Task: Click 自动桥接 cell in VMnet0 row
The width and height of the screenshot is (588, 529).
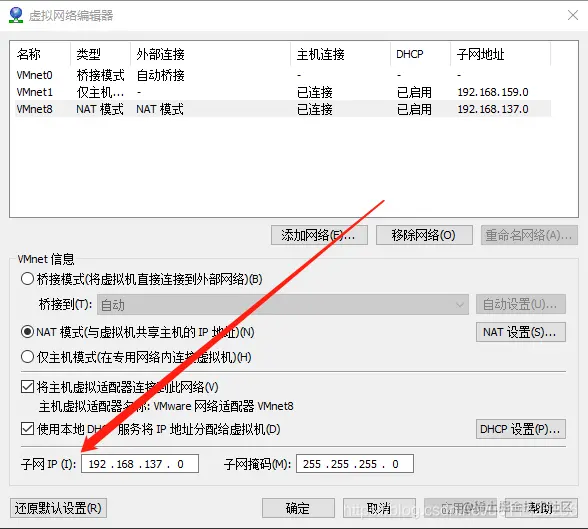Action: (x=160, y=75)
